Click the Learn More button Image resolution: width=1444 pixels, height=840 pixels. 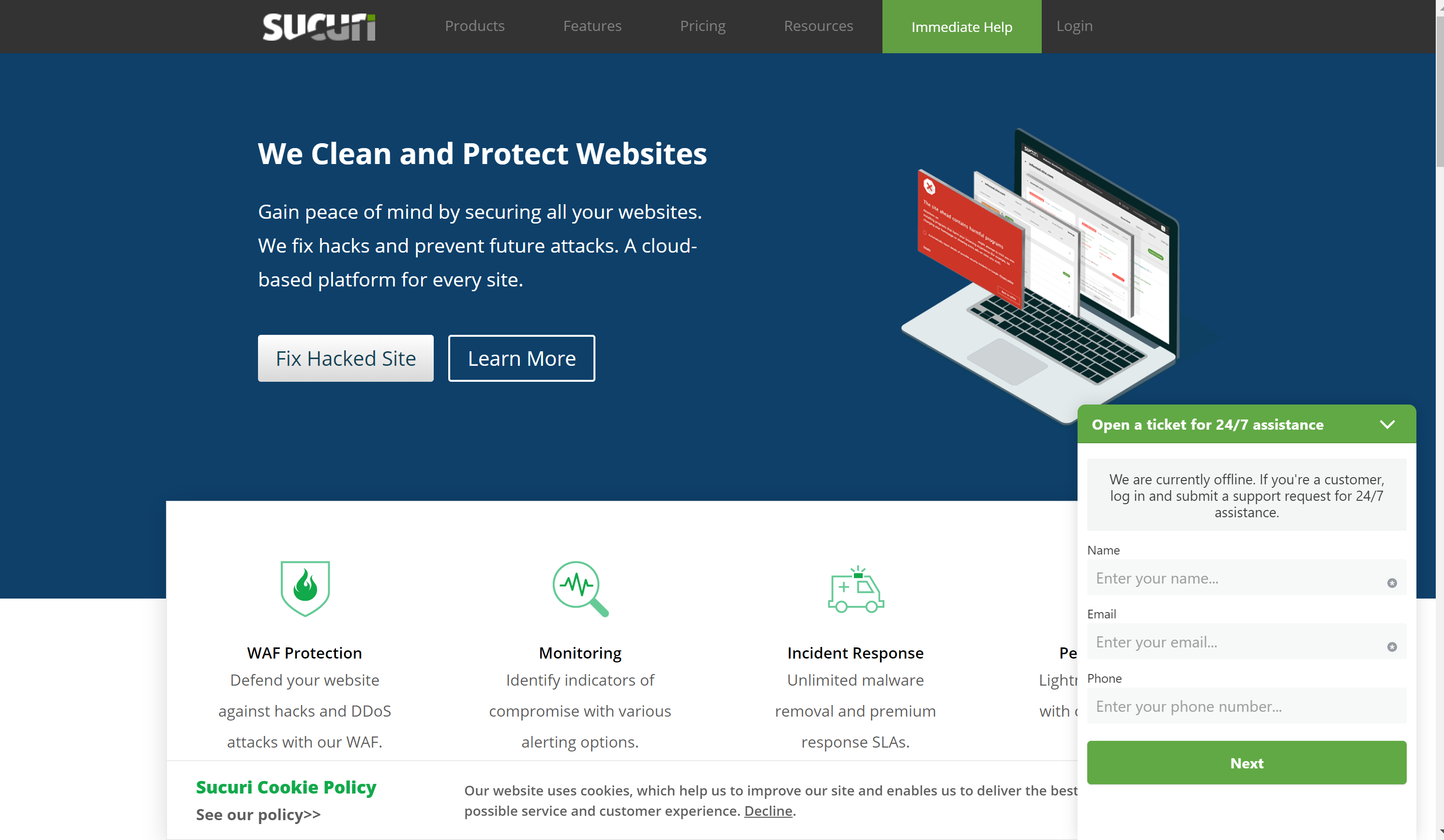coord(521,358)
